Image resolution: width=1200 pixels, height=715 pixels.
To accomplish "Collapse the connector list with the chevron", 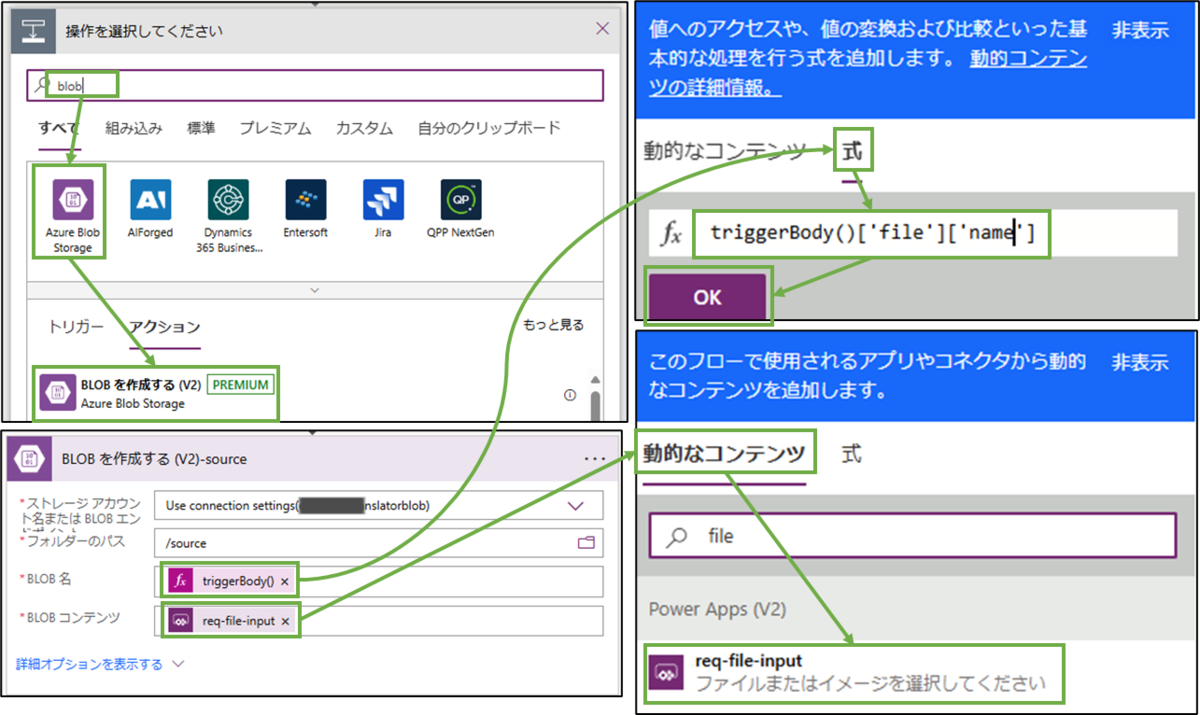I will click(315, 290).
